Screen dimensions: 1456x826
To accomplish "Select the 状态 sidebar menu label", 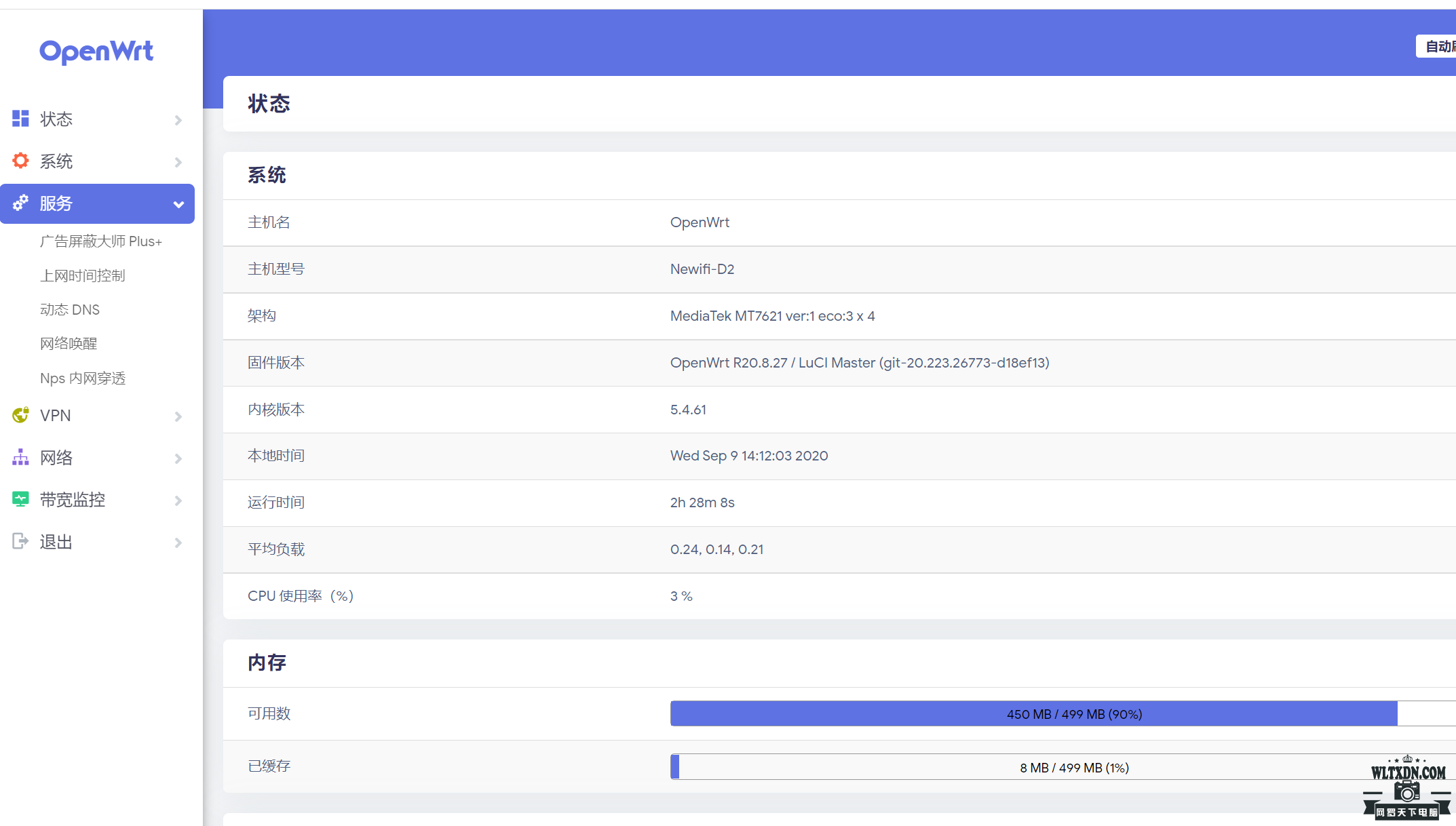I will 56,119.
